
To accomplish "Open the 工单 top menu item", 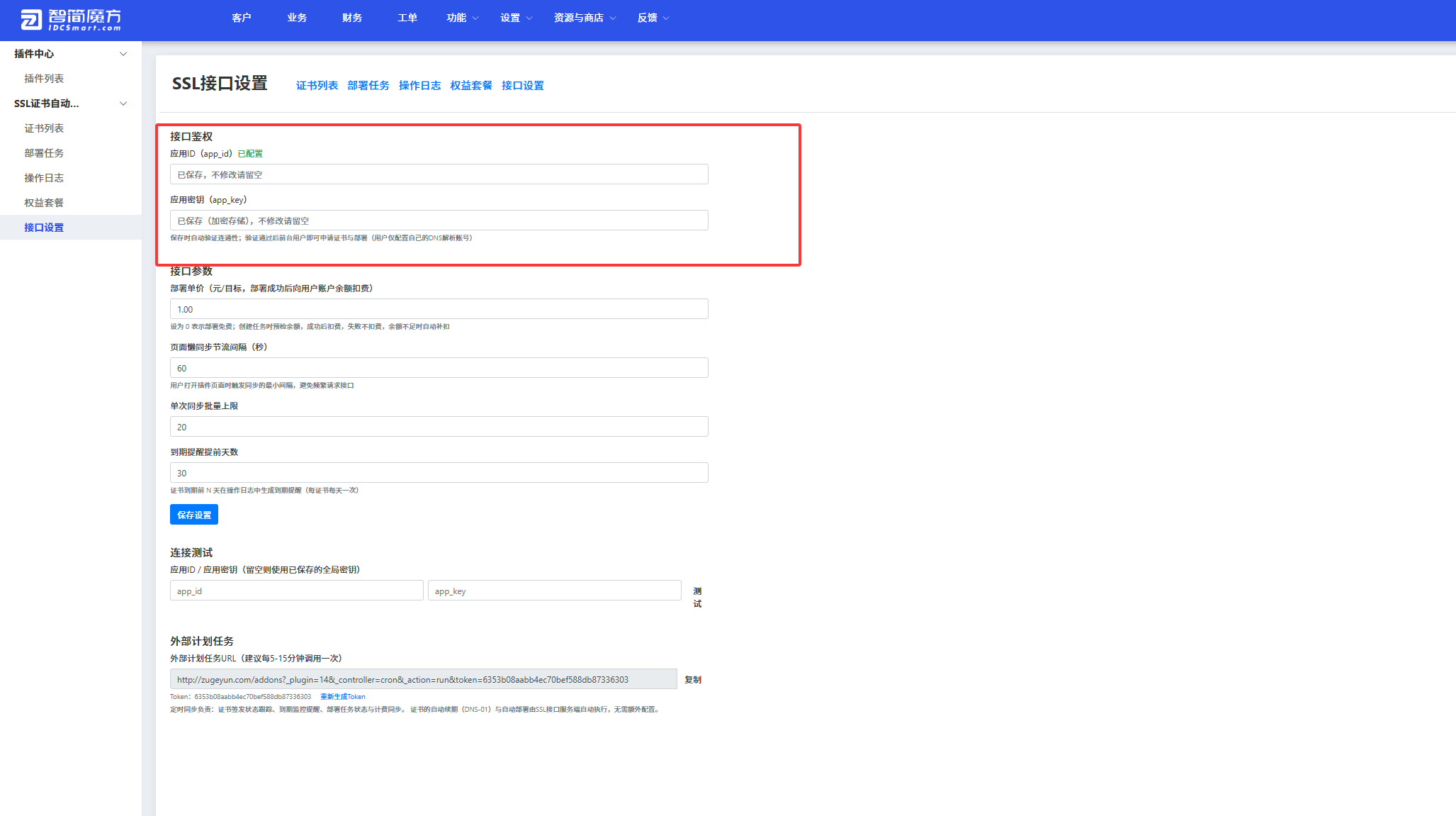I will tap(407, 18).
